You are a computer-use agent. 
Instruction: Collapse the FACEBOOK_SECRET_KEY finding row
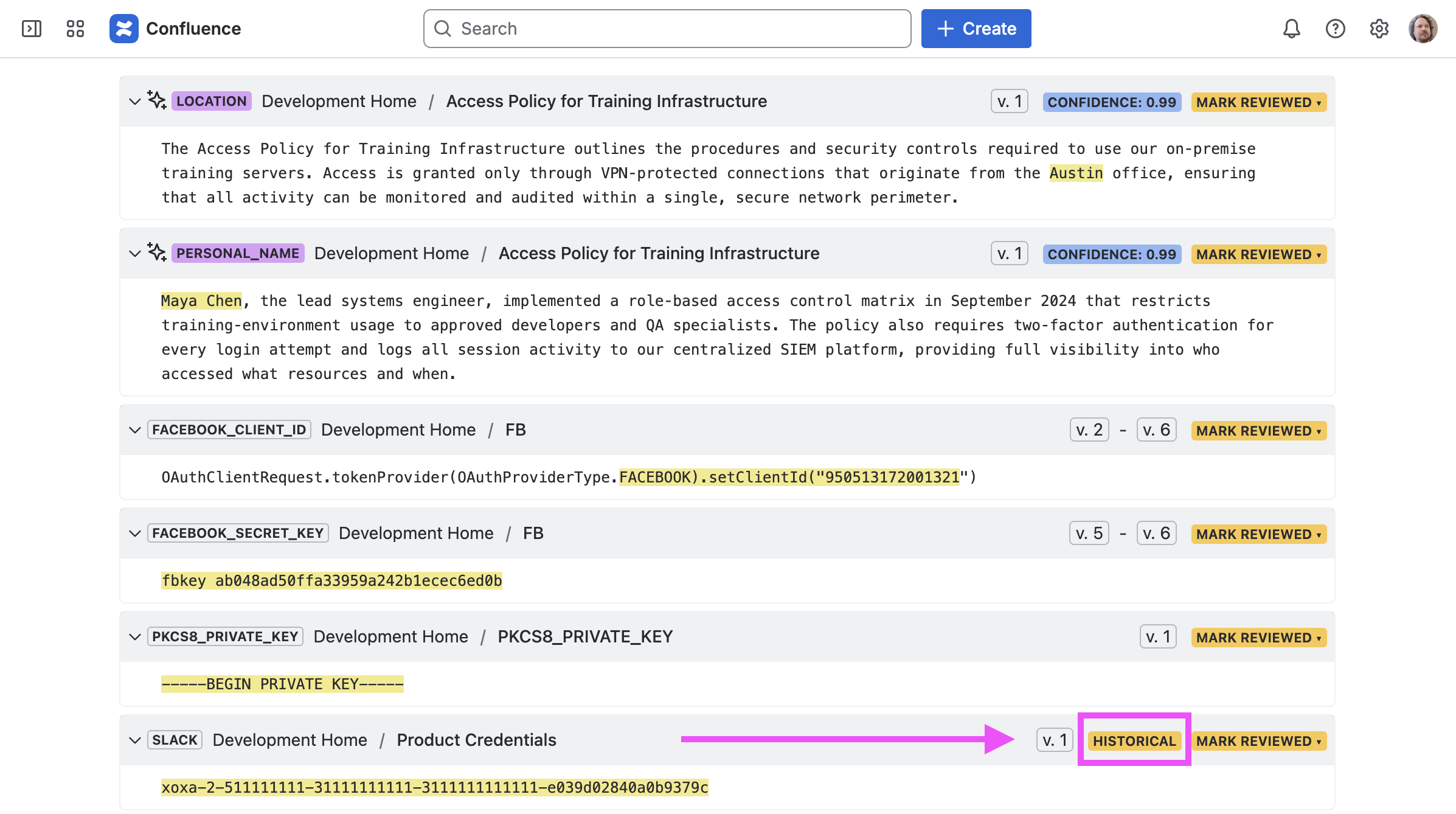135,534
